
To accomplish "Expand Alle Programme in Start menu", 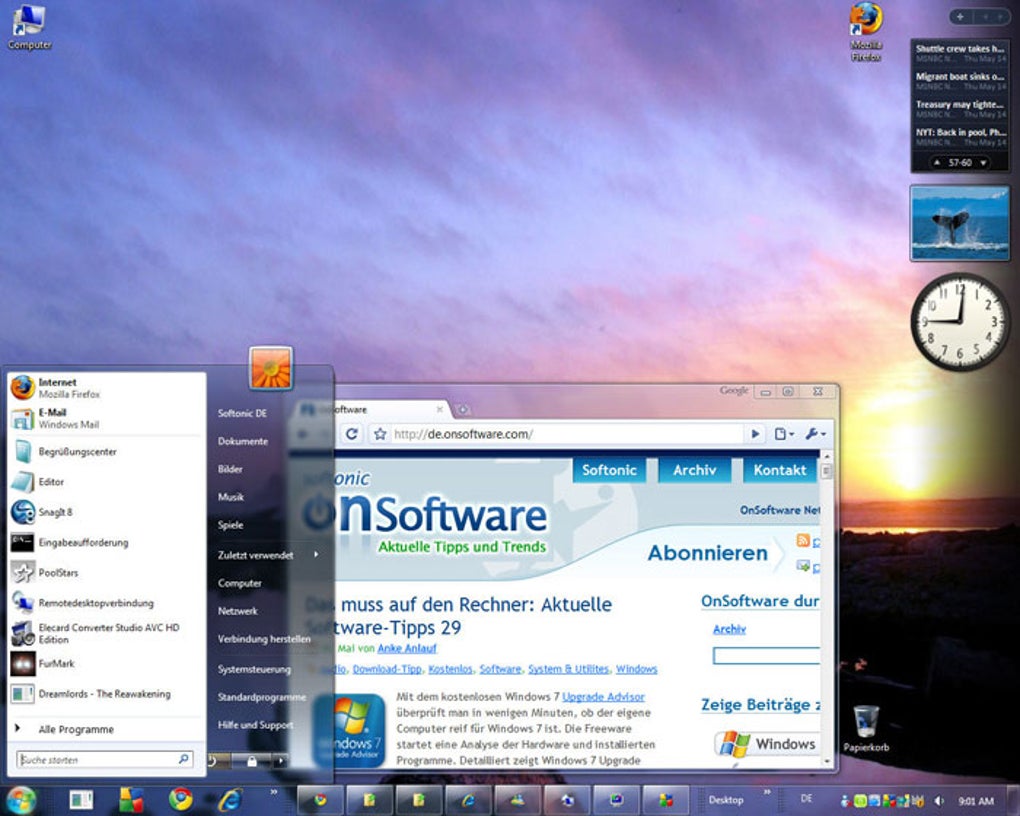I will pos(104,729).
